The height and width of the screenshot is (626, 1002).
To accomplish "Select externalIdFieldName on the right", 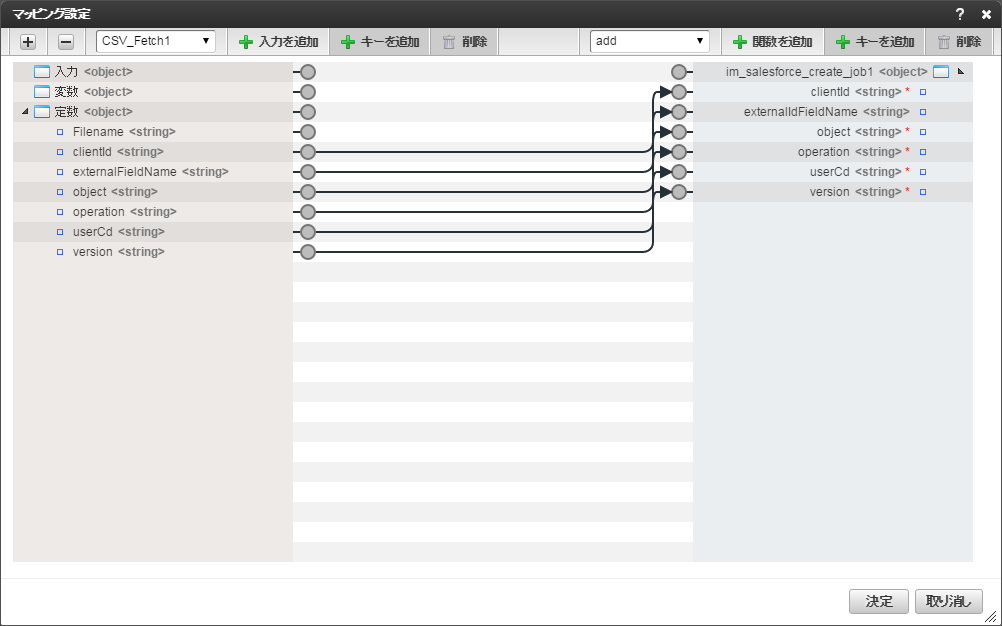I will (833, 112).
